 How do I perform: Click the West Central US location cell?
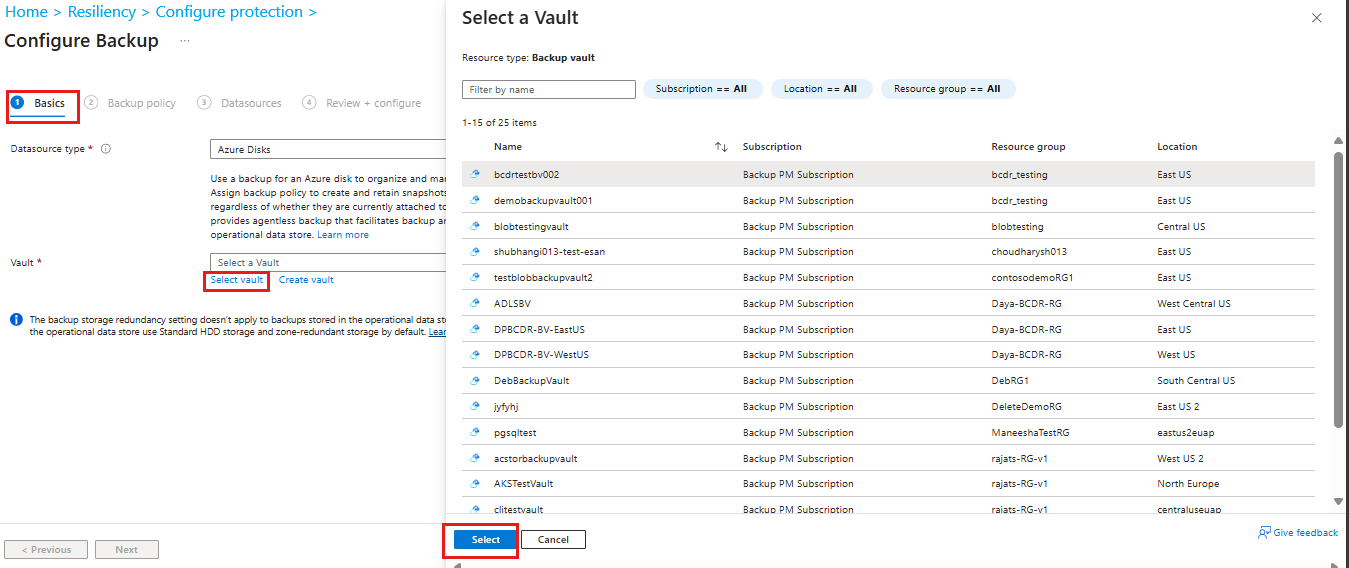(x=1194, y=304)
